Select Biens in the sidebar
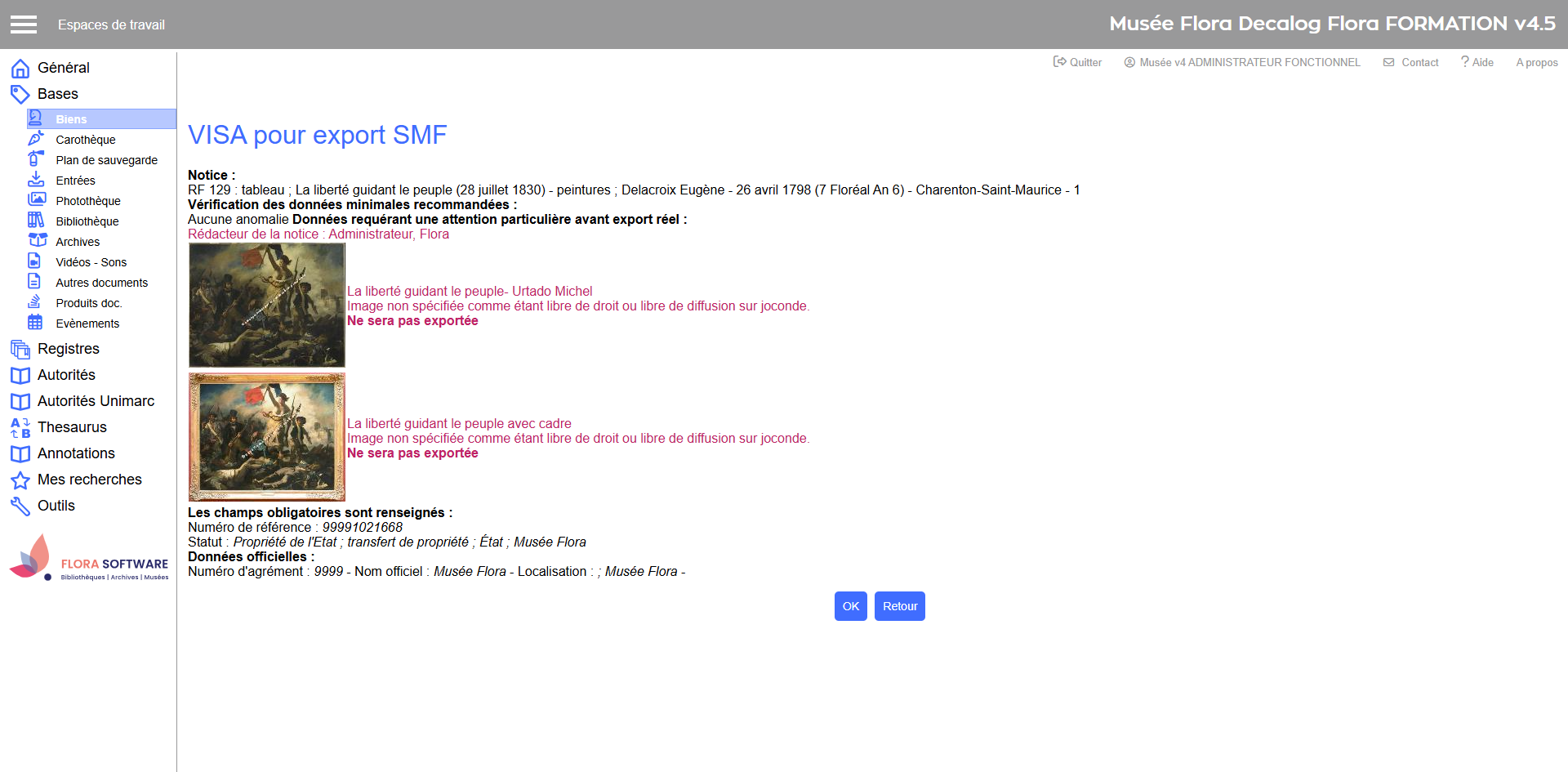 coord(71,119)
